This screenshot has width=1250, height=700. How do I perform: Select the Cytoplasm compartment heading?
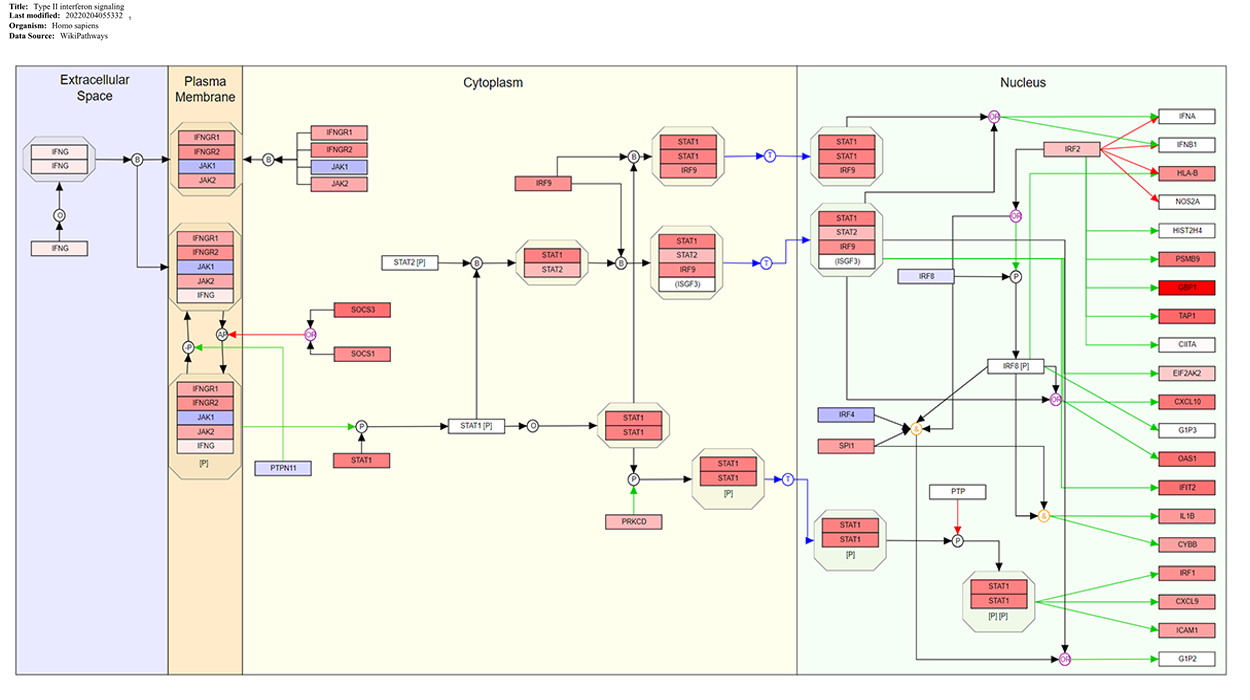[x=492, y=83]
